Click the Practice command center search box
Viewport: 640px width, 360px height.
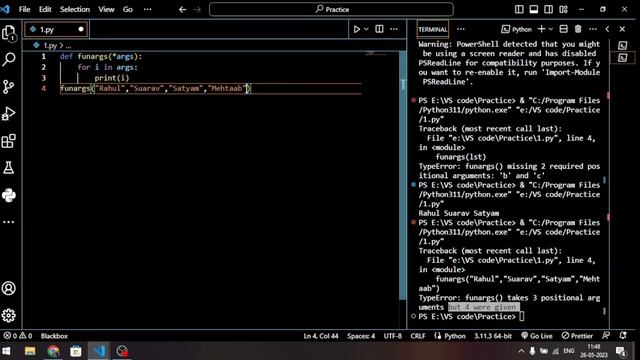pos(331,9)
